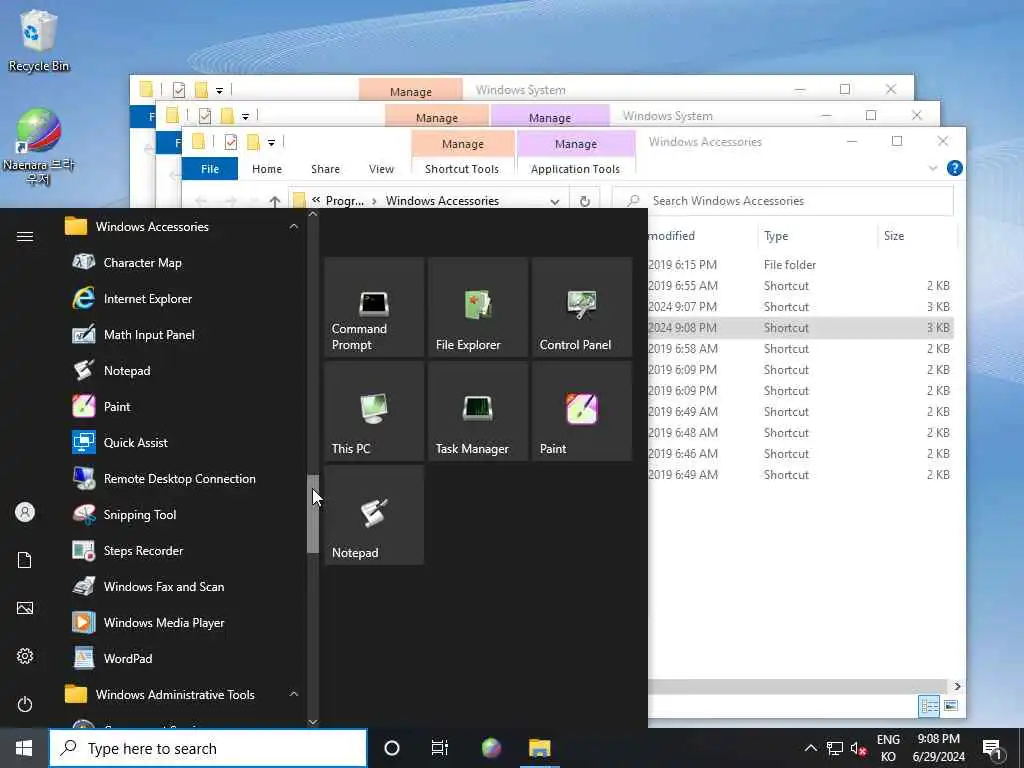Launch Quick Assist
Image resolution: width=1024 pixels, height=768 pixels.
135,442
